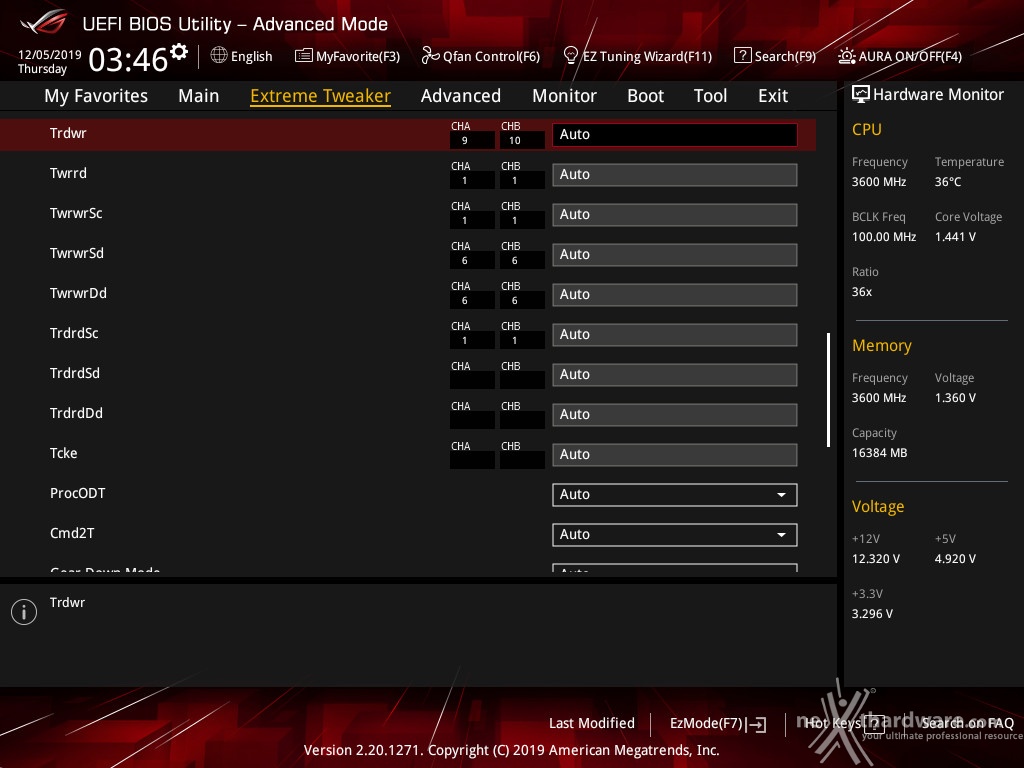Viewport: 1024px width, 768px height.
Task: Open Search(F9) label
Action: point(786,56)
